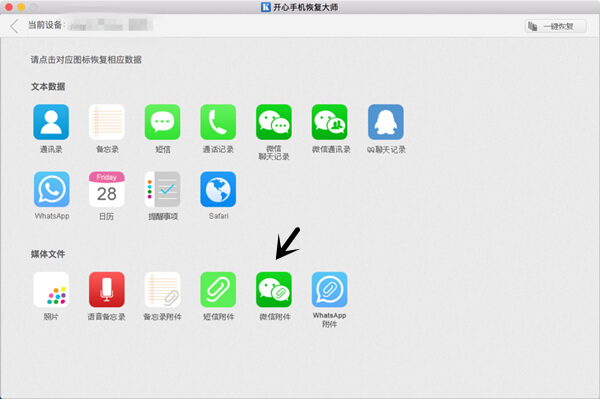This screenshot has width=600, height=399.
Task: Open the 微信通讯录 WeChat contacts icon
Action: (x=329, y=122)
